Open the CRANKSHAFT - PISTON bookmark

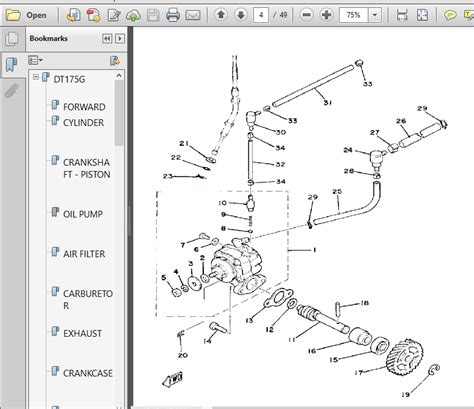(86, 168)
